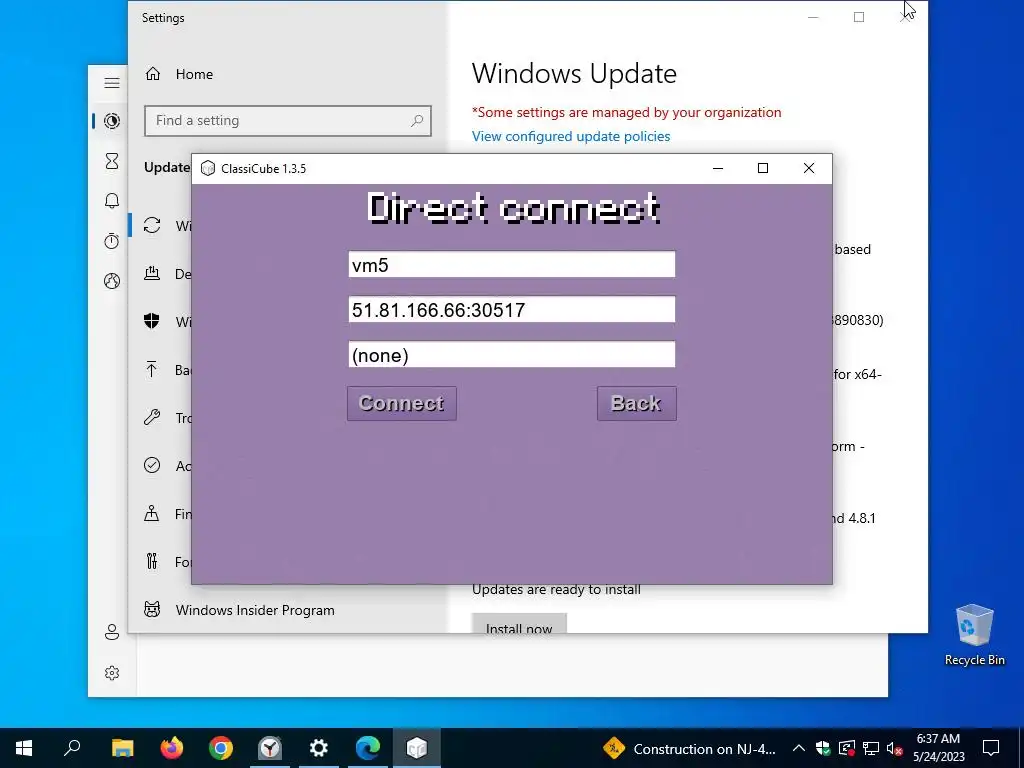1024x768 pixels.
Task: Select the For developers tools icon in sidebar
Action: [x=152, y=561]
